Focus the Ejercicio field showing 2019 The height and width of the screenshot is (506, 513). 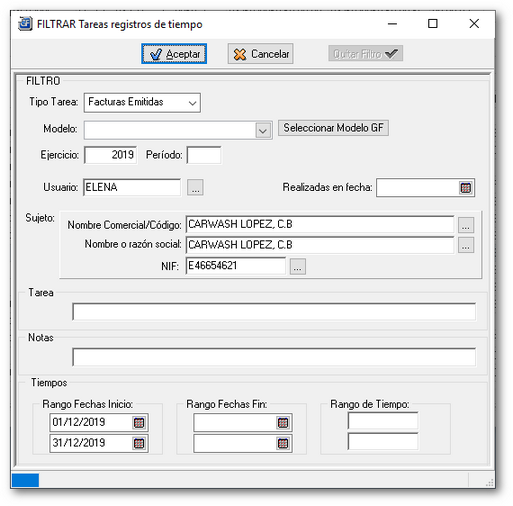[110, 155]
